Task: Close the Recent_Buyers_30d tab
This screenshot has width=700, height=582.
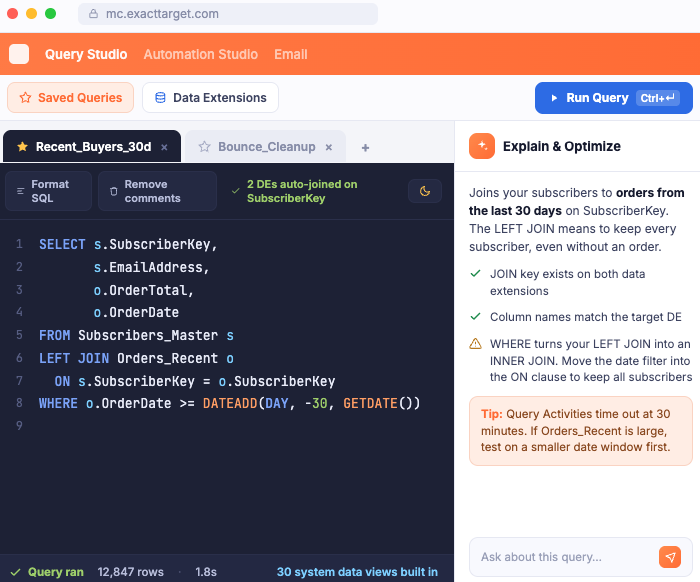Action: 164,147
